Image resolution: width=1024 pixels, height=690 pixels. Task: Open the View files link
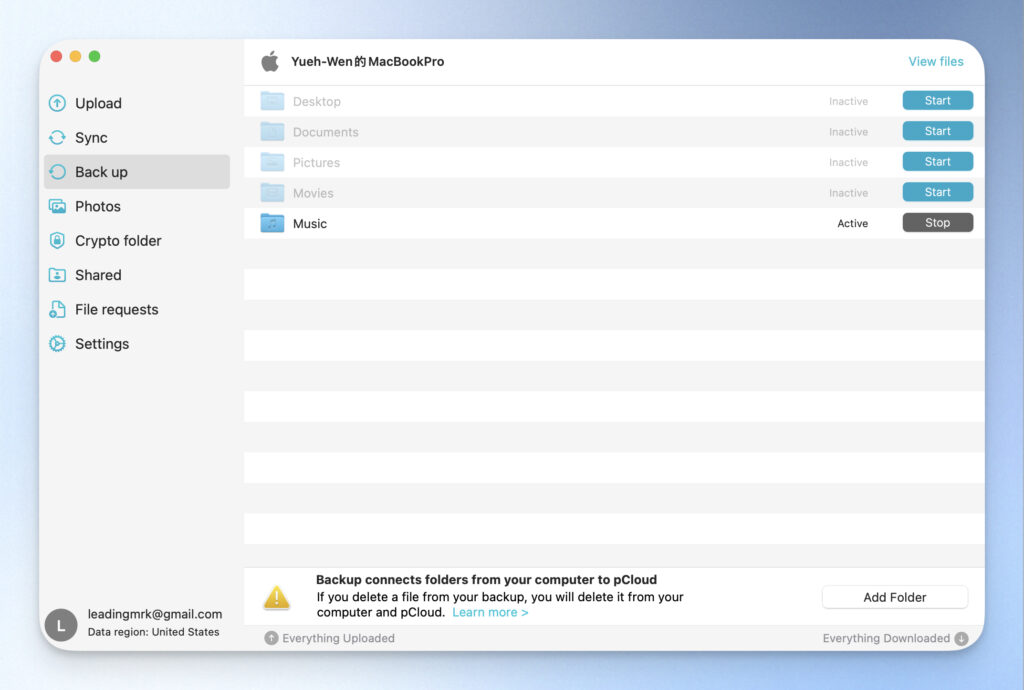tap(936, 61)
